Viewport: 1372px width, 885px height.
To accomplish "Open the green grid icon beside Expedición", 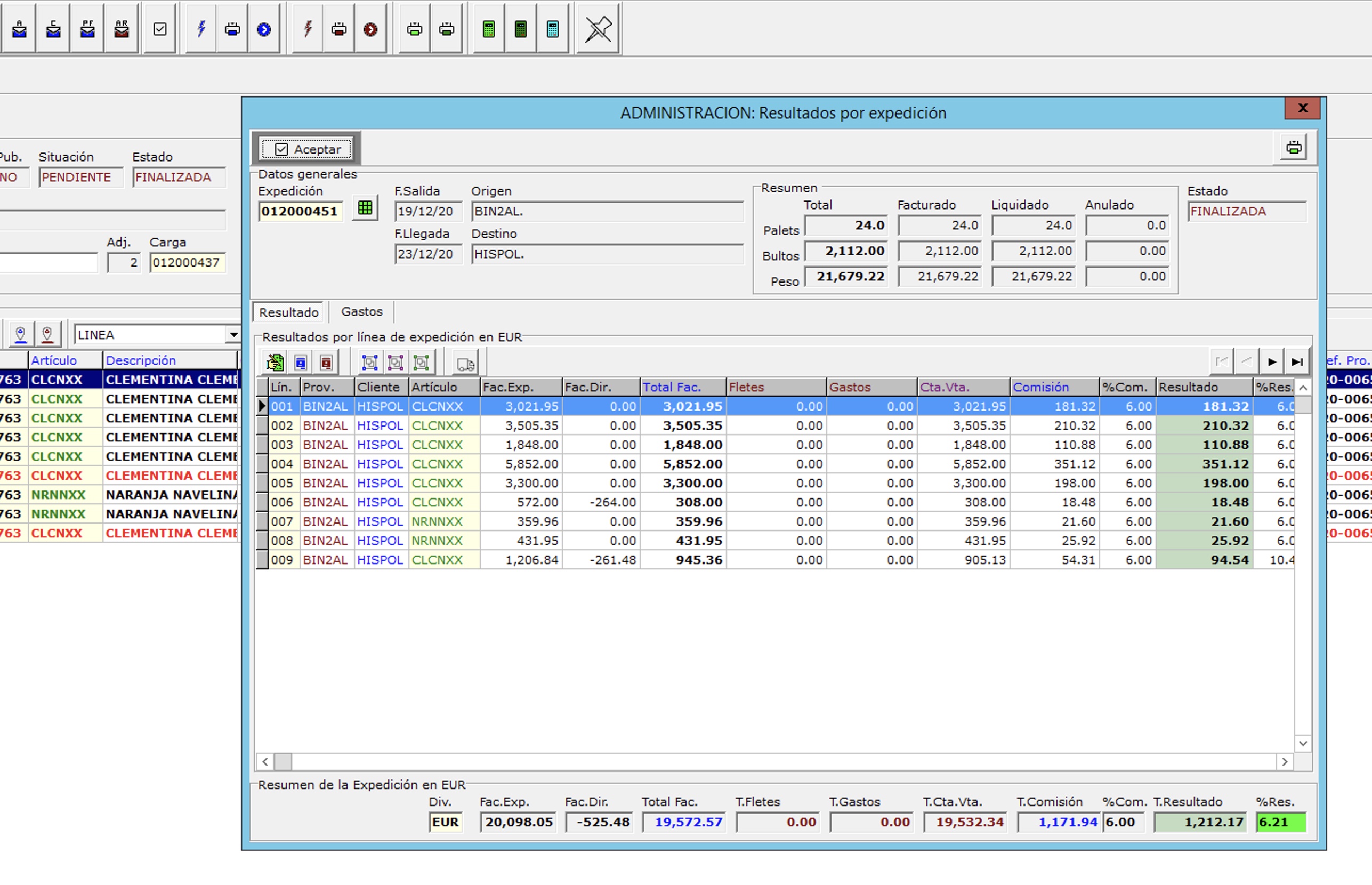I will (365, 208).
